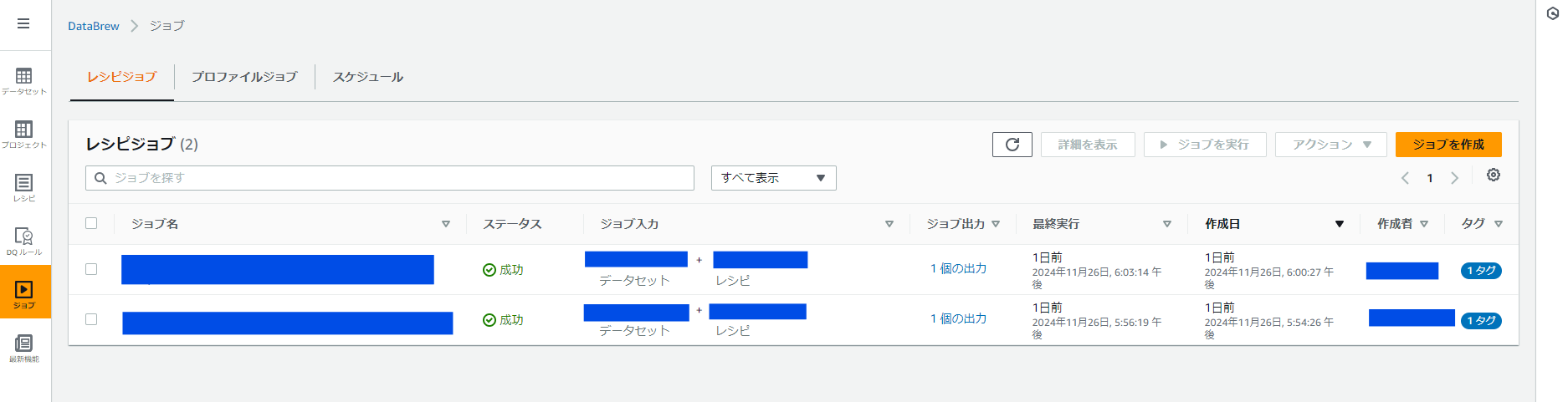The image size is (1568, 402).
Task: Open データセット in the sidebar
Action: (x=24, y=81)
